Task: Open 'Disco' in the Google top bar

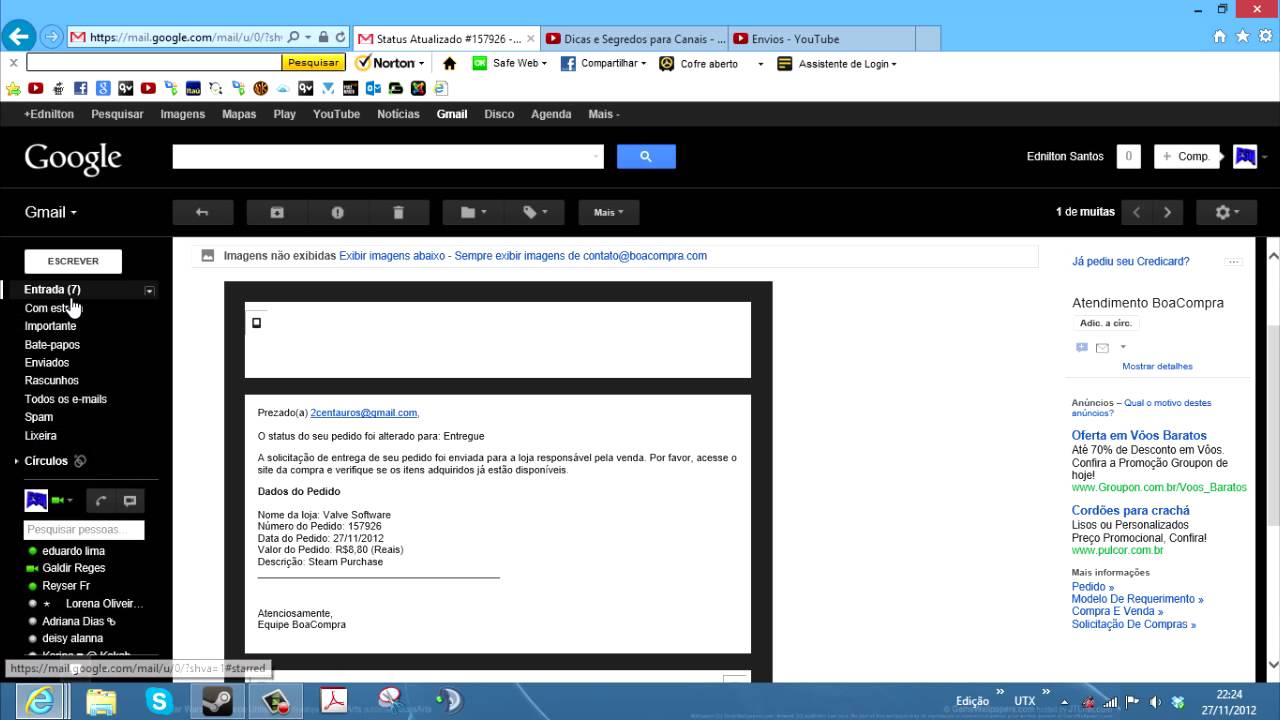Action: 499,114
